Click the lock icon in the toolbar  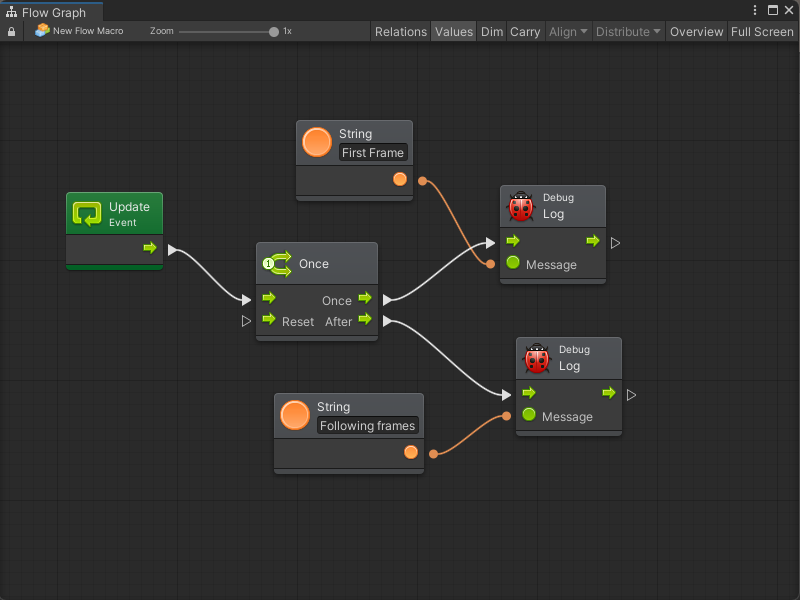(x=12, y=32)
